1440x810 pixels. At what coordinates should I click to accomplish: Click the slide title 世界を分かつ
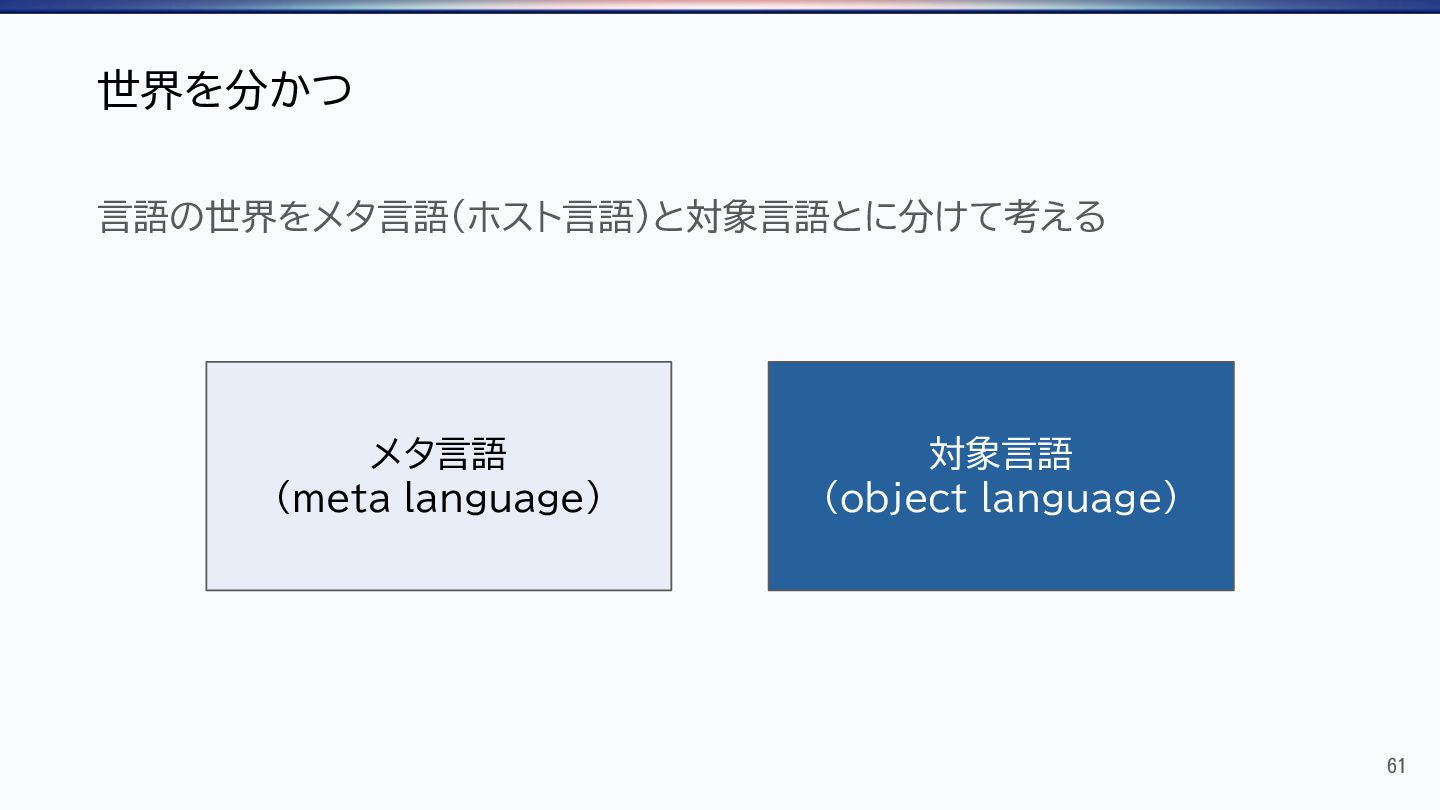pyautogui.click(x=225, y=91)
